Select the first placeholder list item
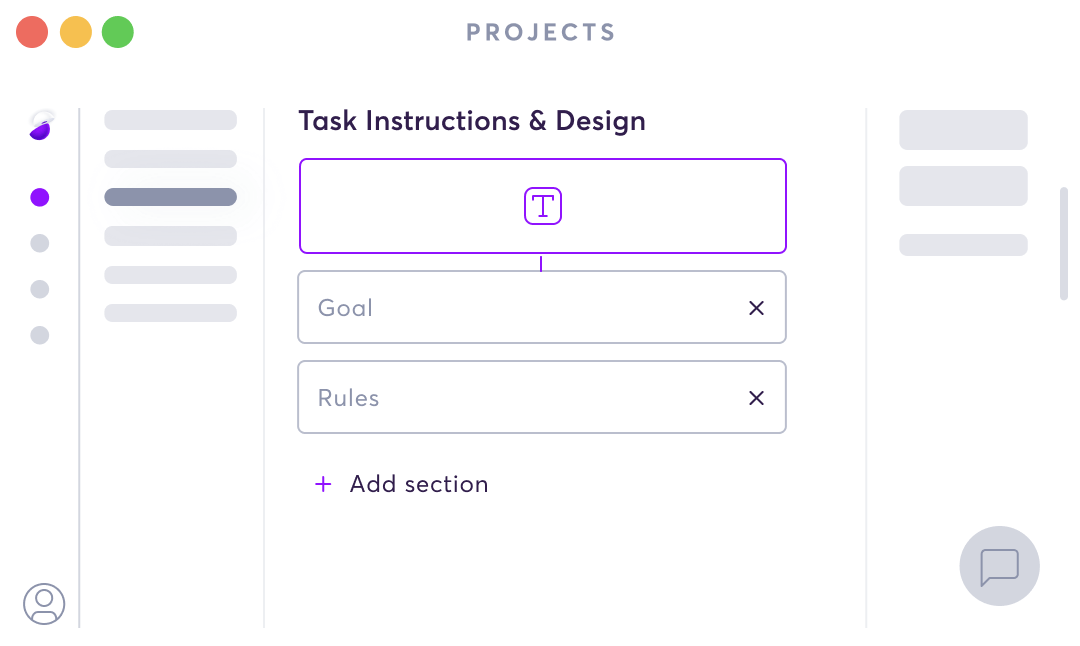The image size is (1080, 646). tap(171, 120)
